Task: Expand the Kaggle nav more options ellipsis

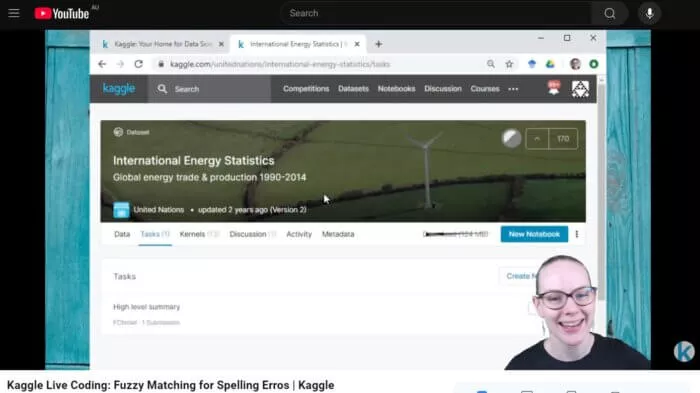Action: 513,89
